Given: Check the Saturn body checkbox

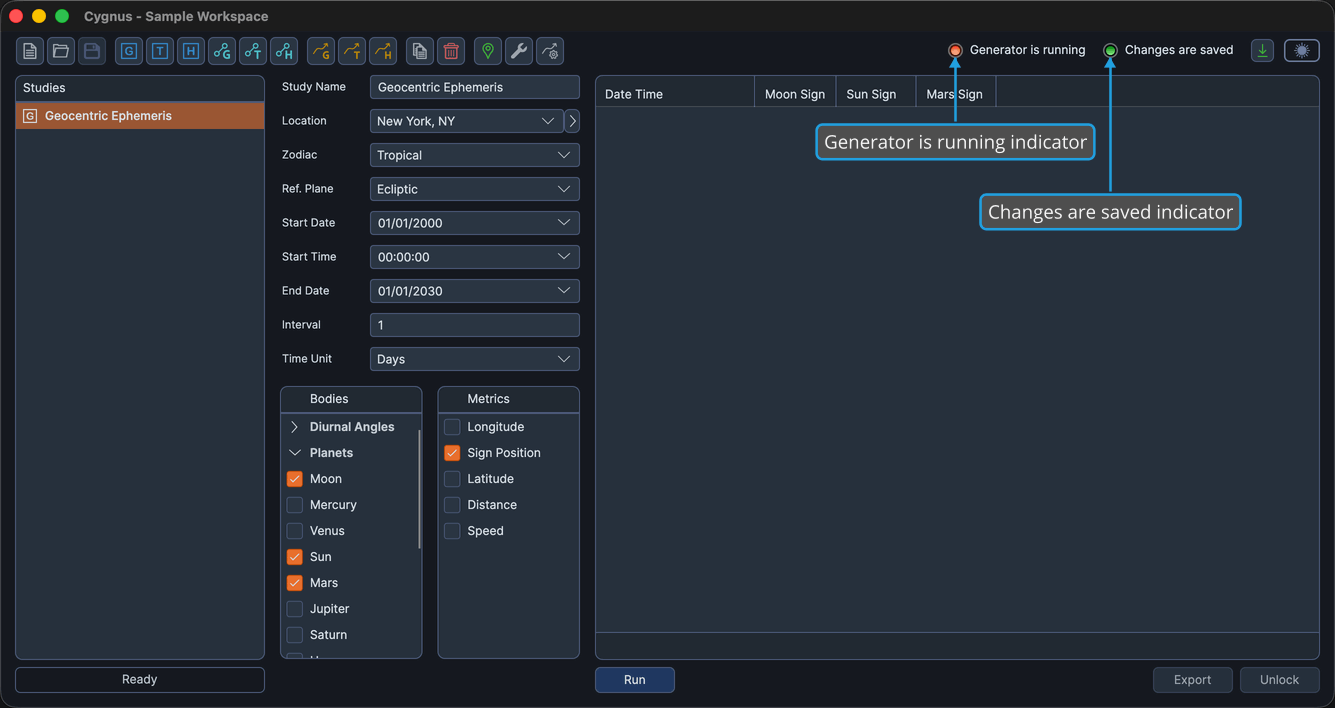Looking at the screenshot, I should pos(295,635).
